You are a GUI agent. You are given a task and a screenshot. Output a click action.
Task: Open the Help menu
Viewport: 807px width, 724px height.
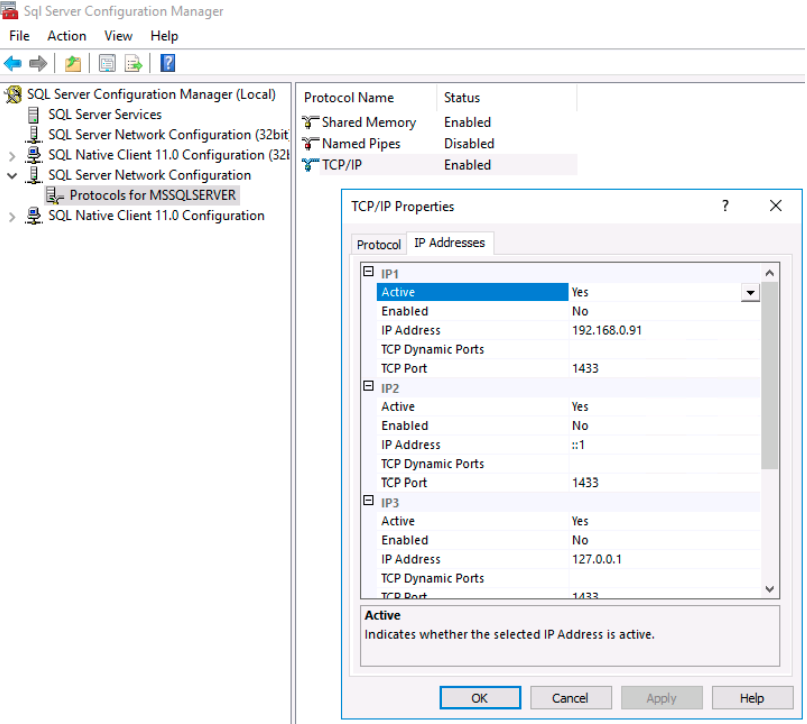[x=164, y=36]
